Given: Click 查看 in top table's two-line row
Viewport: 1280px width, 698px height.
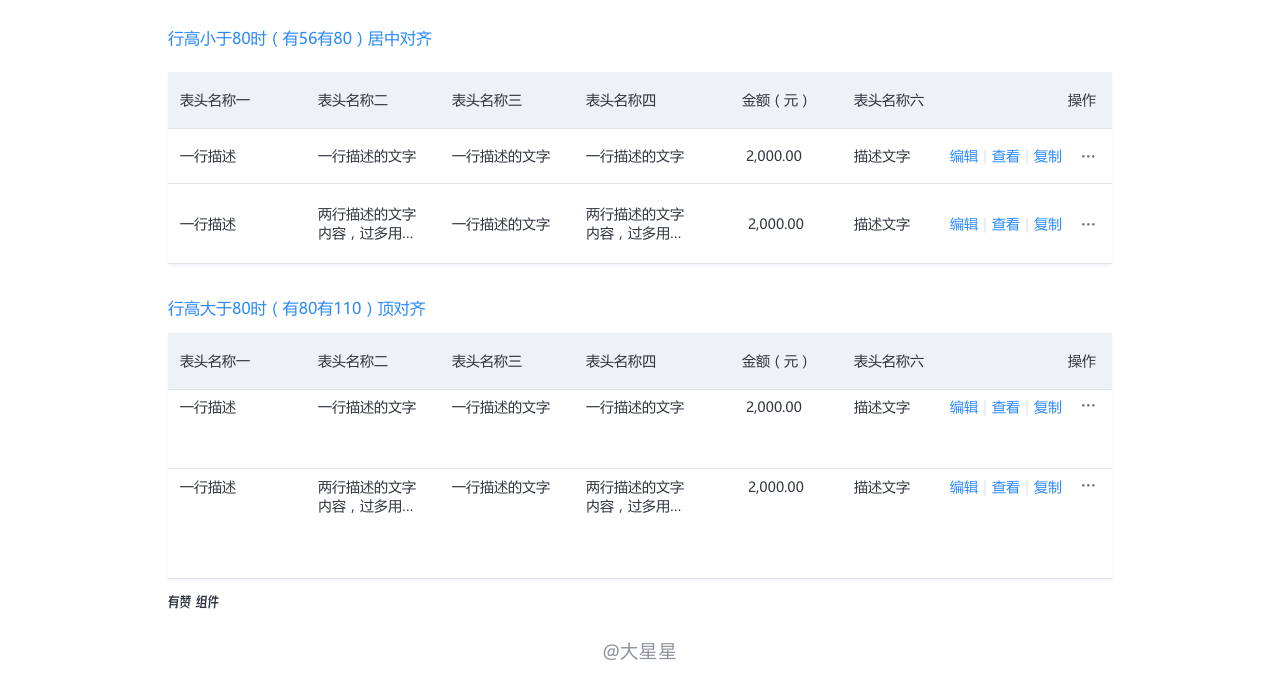Looking at the screenshot, I should click(x=1006, y=224).
